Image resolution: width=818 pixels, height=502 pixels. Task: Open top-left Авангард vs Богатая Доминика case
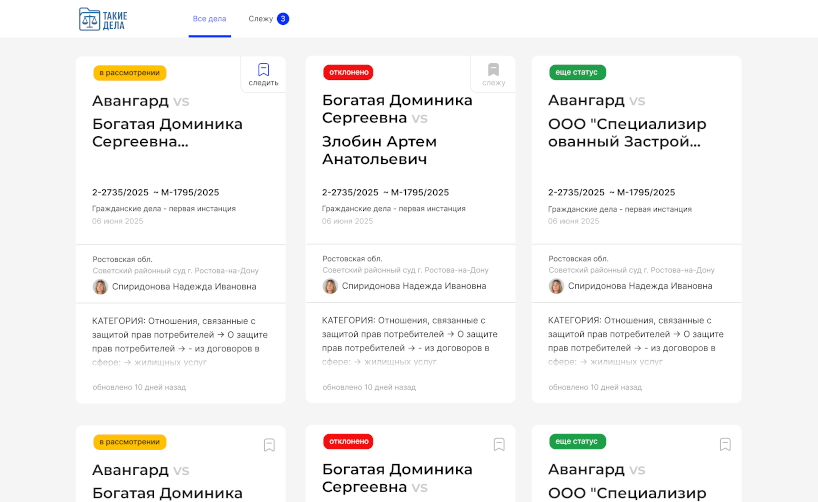point(167,124)
